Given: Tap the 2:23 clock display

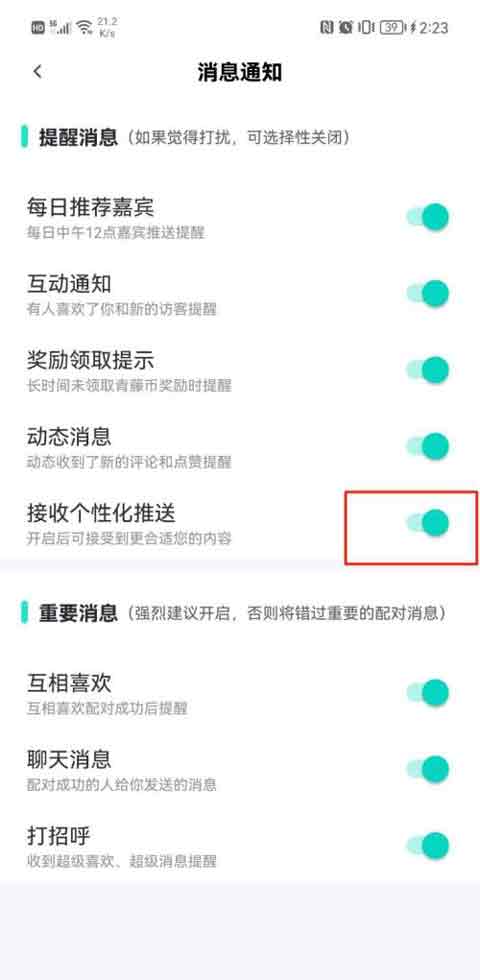Looking at the screenshot, I should (434, 28).
